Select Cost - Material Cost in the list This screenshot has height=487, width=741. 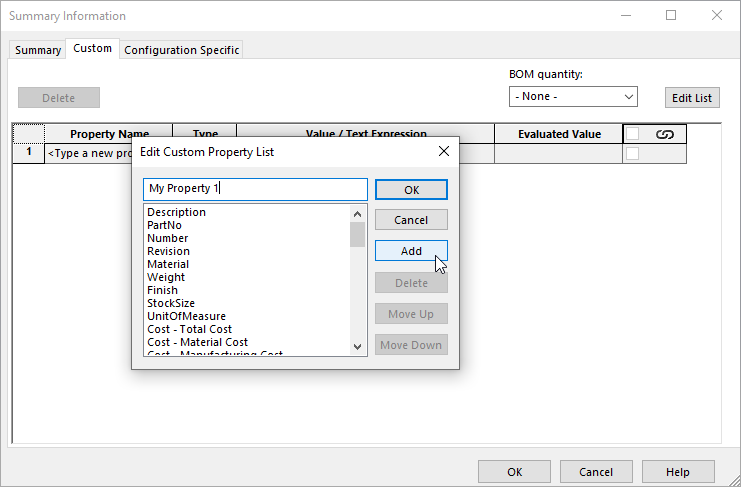tap(197, 342)
